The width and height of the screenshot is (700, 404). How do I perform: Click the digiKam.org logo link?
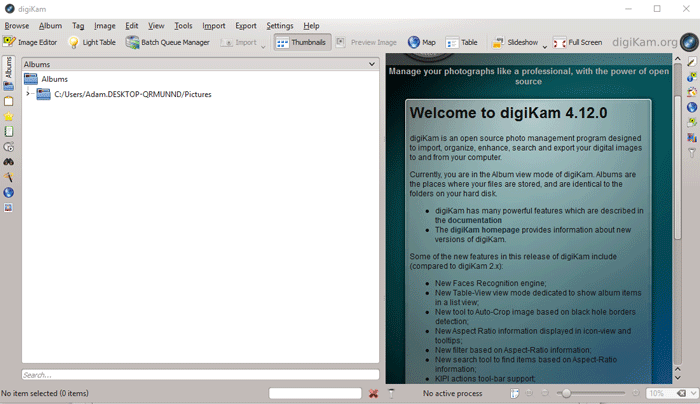[x=645, y=42]
